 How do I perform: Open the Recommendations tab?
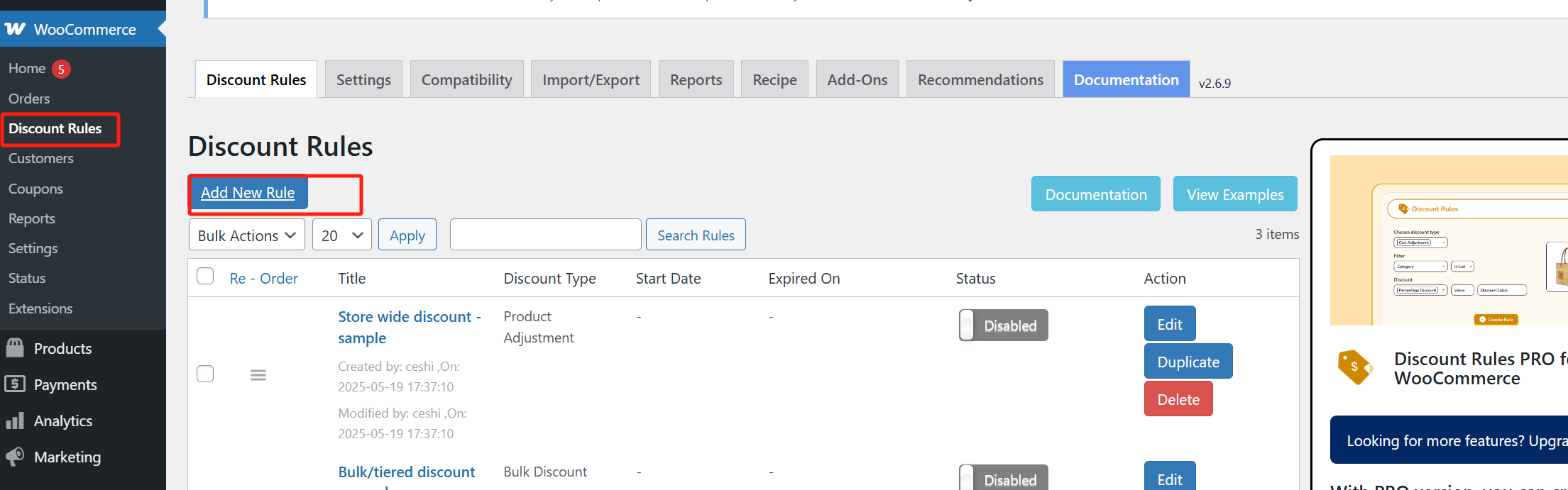[x=980, y=79]
